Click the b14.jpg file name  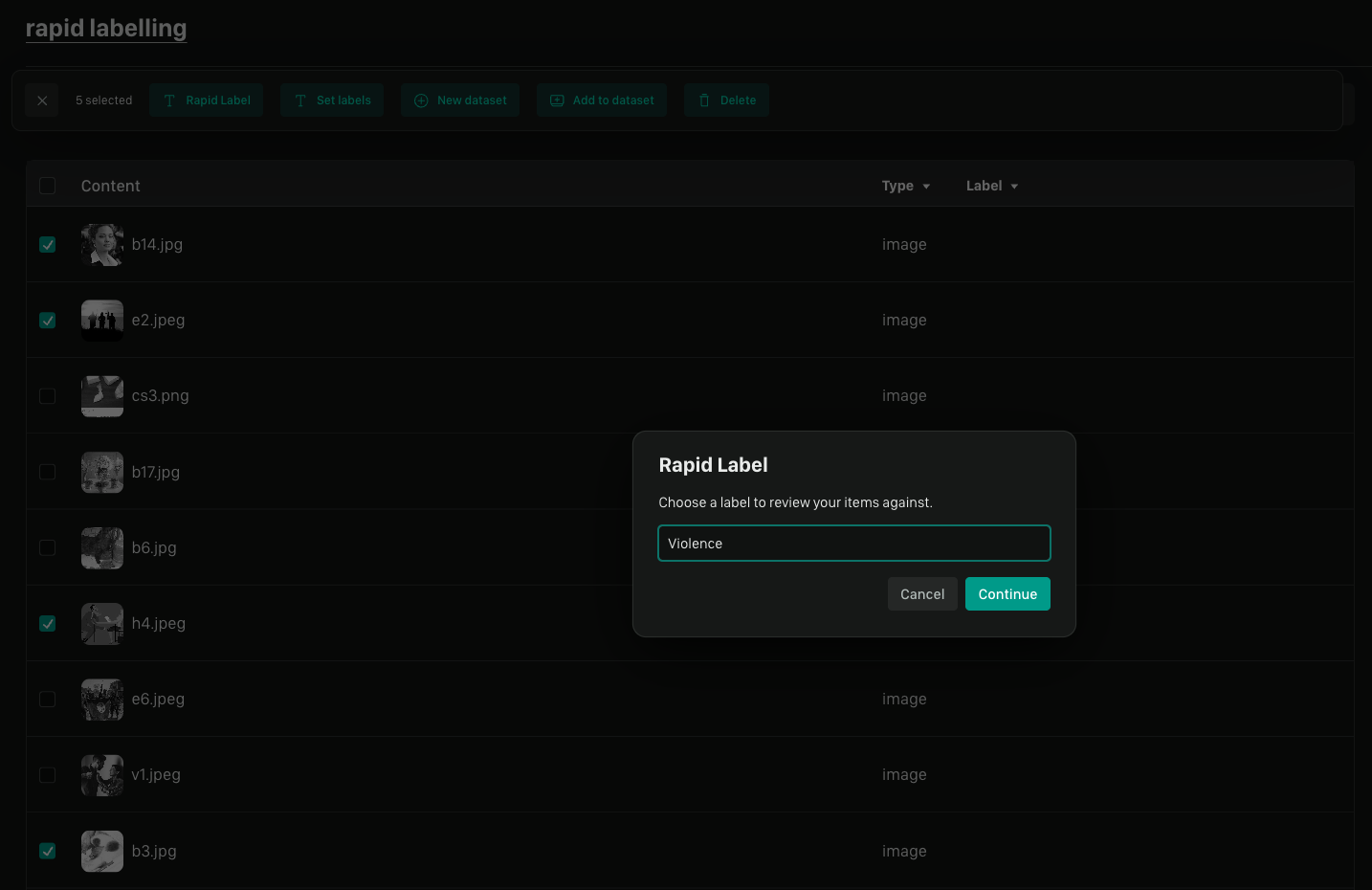(x=157, y=245)
